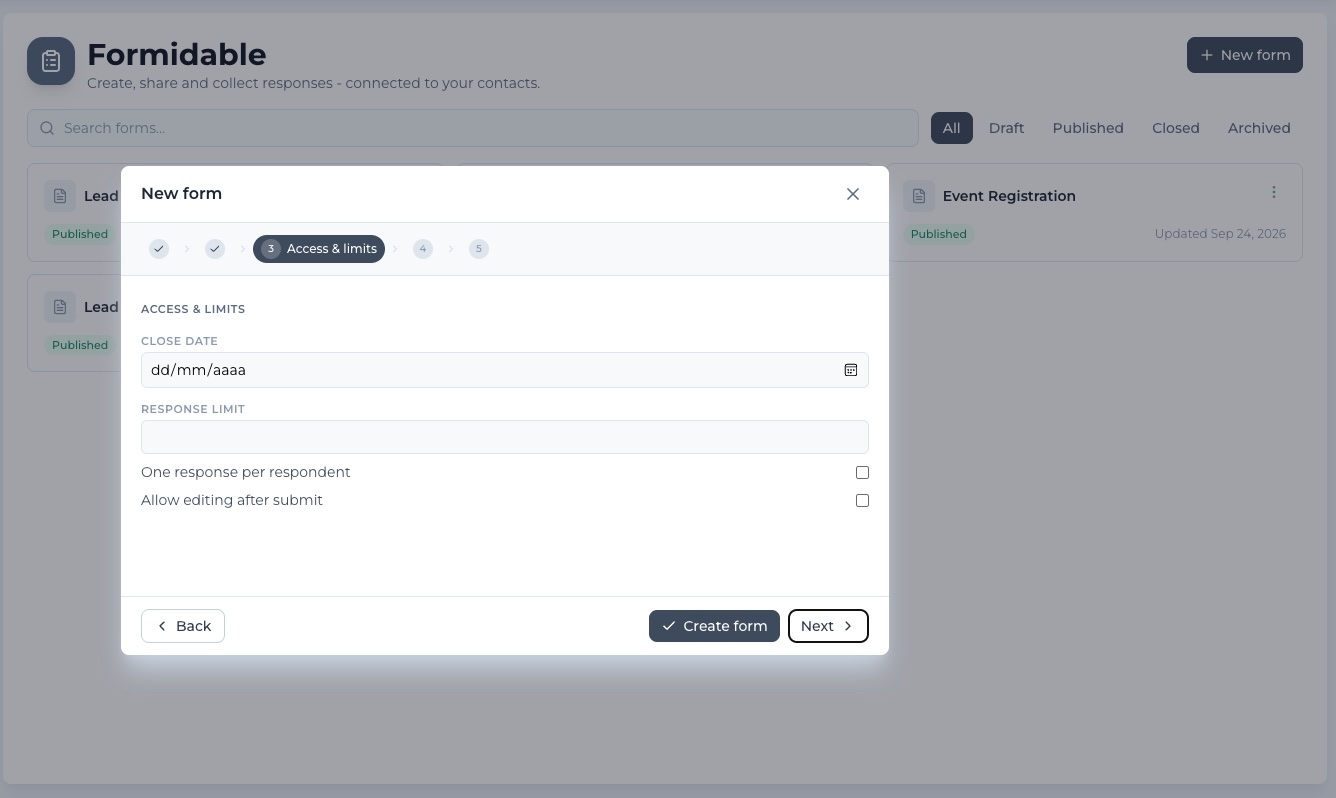Click 'Updated Sep 24, 2026' text

[1220, 234]
